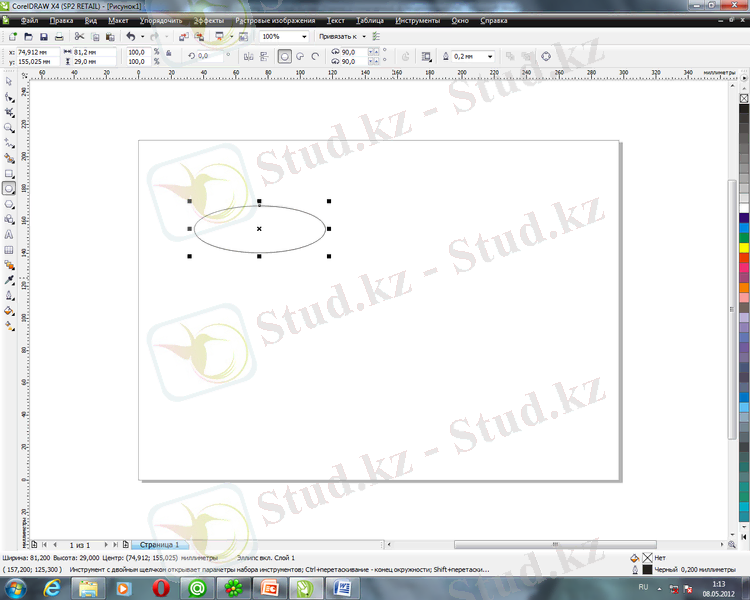Select the Eyedropper tool
Image resolution: width=750 pixels, height=600 pixels.
click(9, 280)
